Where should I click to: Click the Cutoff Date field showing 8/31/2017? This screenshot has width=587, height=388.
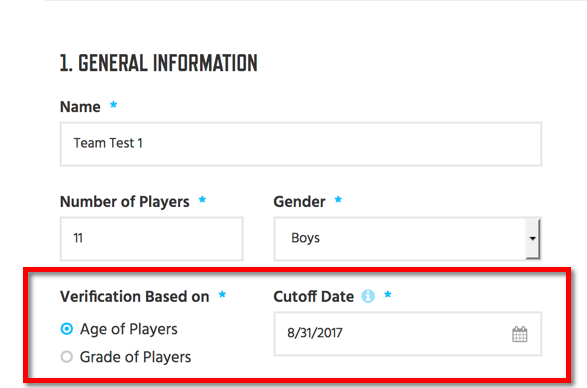408,334
